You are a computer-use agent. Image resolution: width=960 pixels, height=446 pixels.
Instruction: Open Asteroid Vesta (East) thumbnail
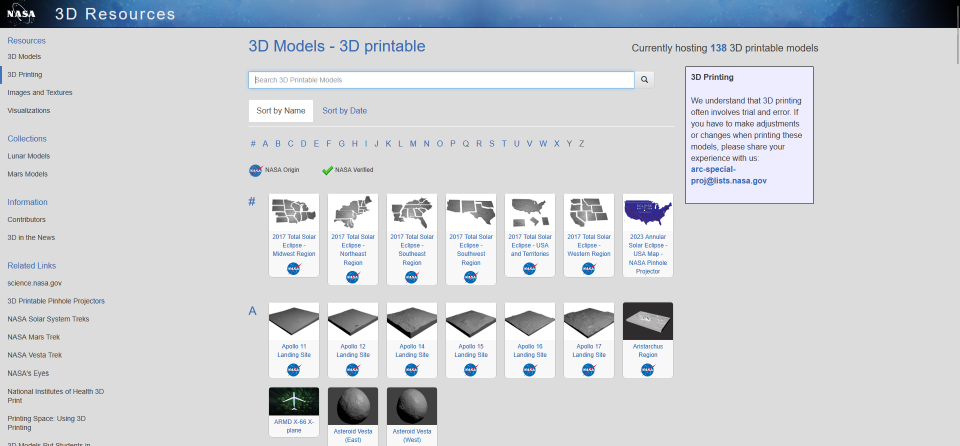[353, 406]
